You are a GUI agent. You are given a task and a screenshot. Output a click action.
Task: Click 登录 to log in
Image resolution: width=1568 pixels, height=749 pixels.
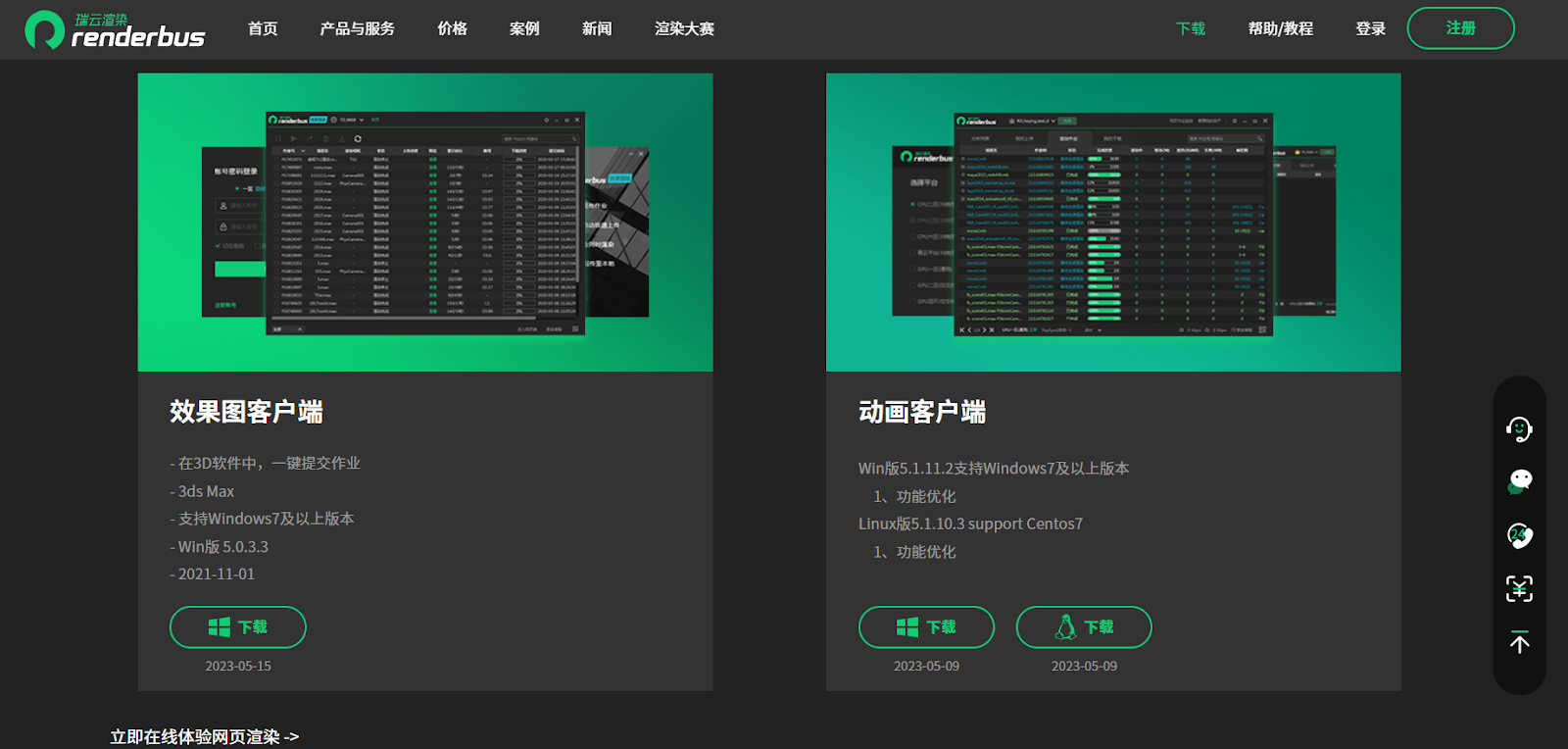point(1370,28)
